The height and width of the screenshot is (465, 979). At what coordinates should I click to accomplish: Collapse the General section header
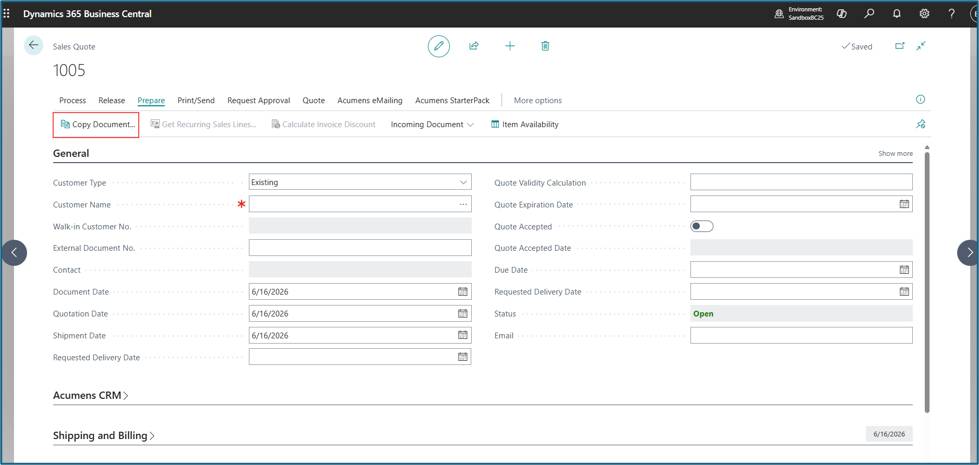[x=71, y=154]
